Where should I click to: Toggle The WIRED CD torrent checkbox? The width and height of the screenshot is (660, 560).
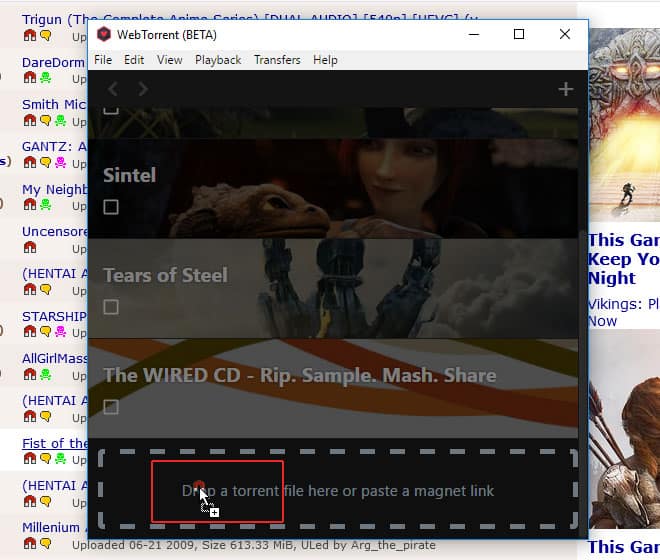pyautogui.click(x=111, y=407)
